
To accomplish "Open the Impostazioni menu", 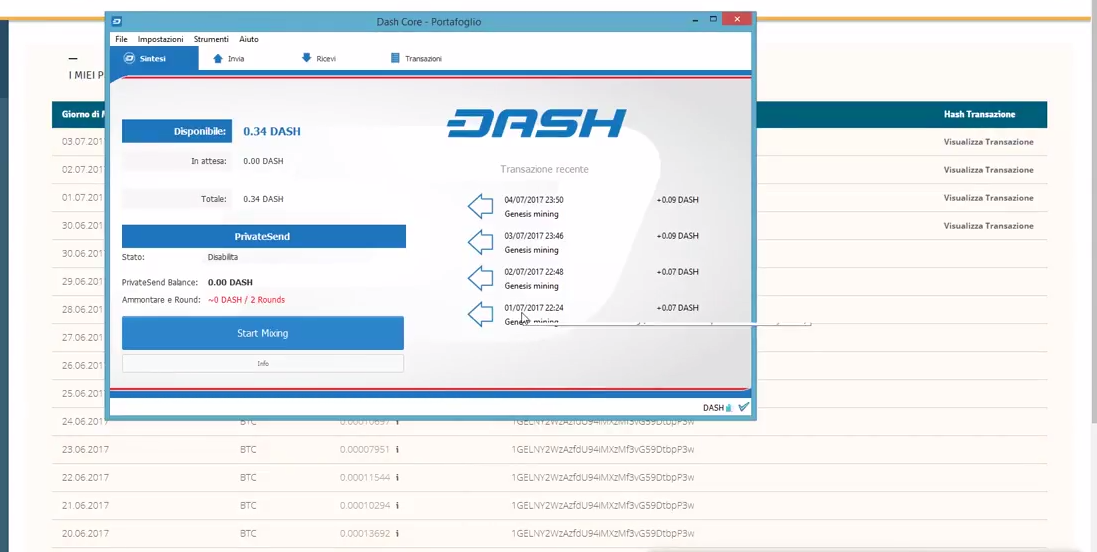I will click(x=160, y=39).
